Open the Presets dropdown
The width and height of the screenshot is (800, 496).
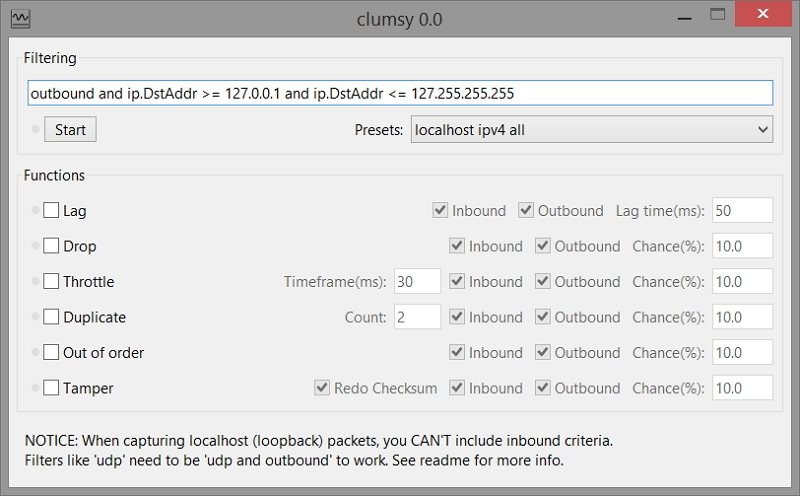592,130
